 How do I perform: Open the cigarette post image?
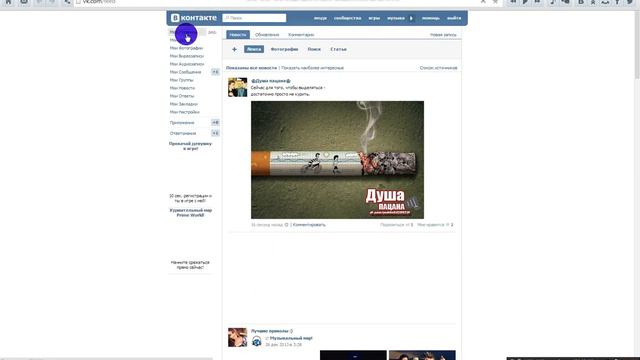pos(337,160)
